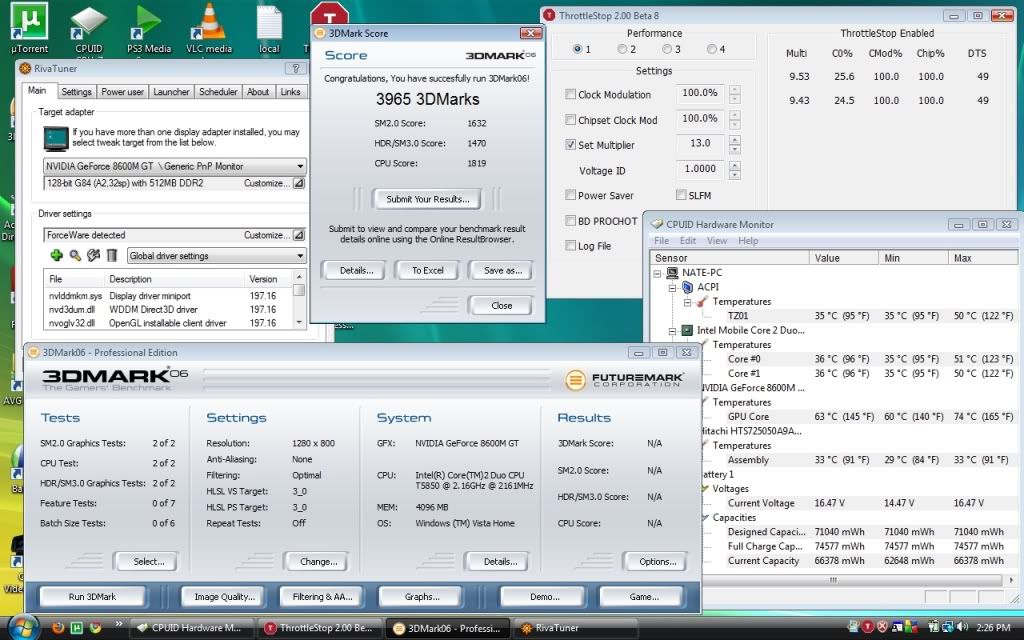The height and width of the screenshot is (640, 1024).
Task: Click the ACPI node icon in Hardware Monitor
Action: click(687, 287)
